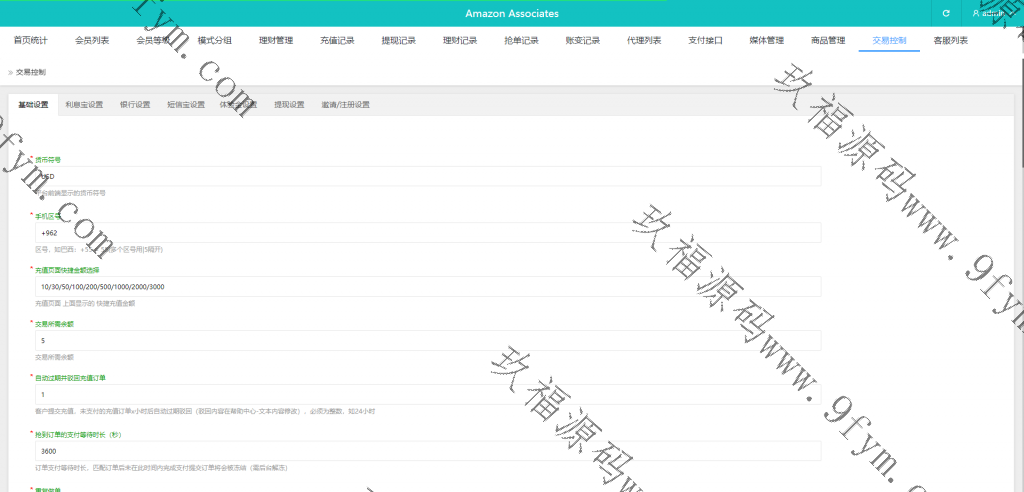Open the 充值记录 page
The height and width of the screenshot is (492, 1024).
point(337,41)
